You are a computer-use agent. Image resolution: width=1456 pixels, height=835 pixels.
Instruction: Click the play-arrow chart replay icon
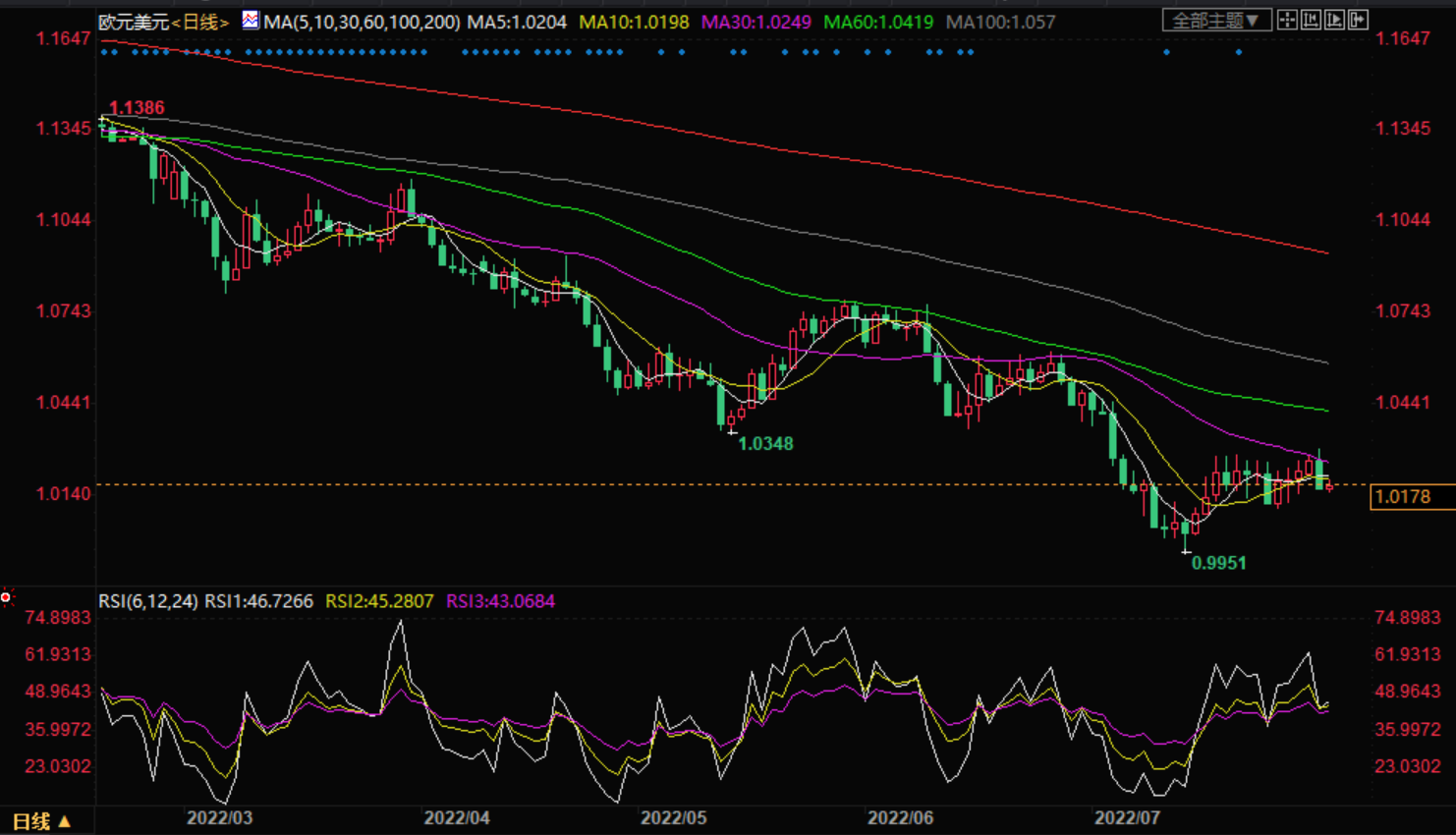click(1334, 20)
